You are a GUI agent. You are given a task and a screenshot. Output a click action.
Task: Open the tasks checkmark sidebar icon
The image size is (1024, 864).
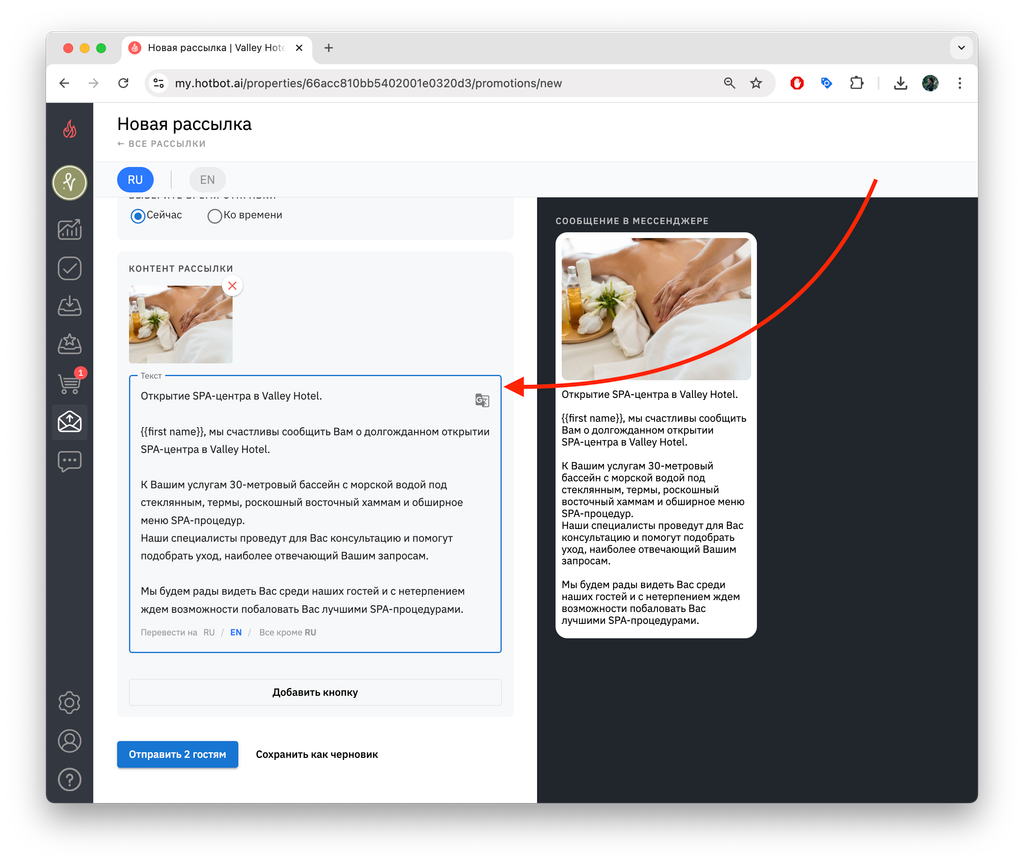point(70,268)
